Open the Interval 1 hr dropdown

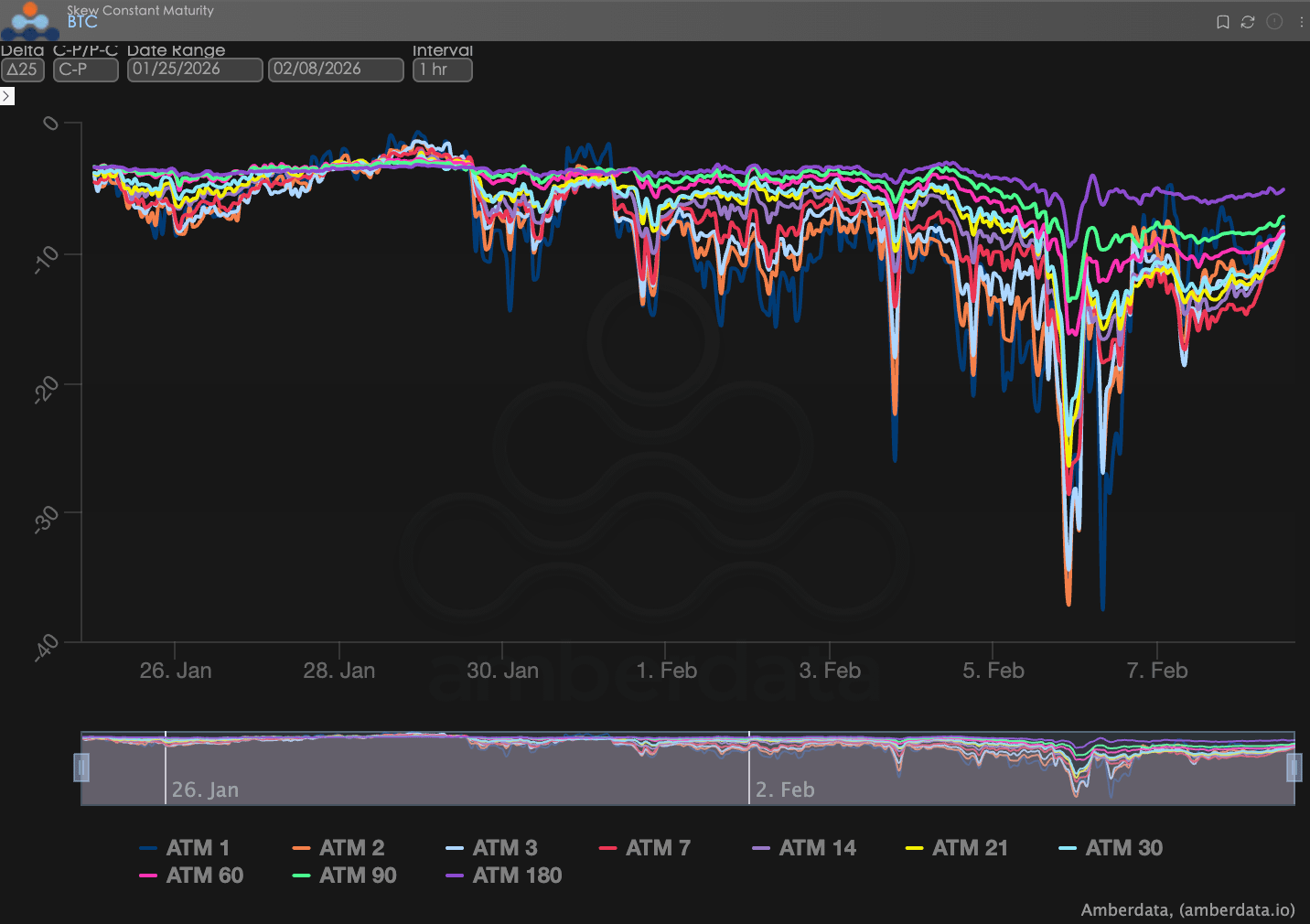(x=443, y=70)
